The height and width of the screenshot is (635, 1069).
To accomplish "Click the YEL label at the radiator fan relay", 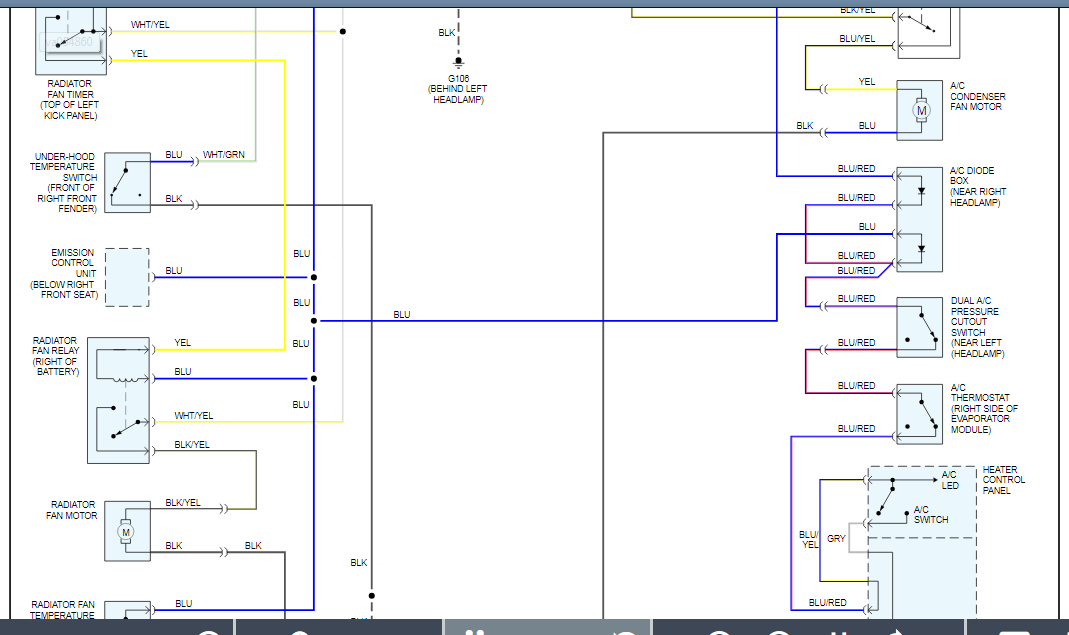I will tap(182, 342).
